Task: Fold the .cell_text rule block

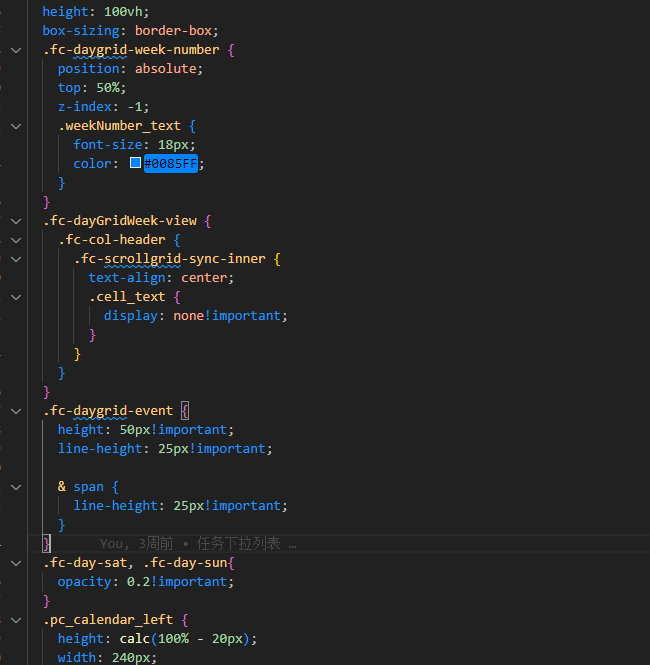Action: (x=16, y=297)
